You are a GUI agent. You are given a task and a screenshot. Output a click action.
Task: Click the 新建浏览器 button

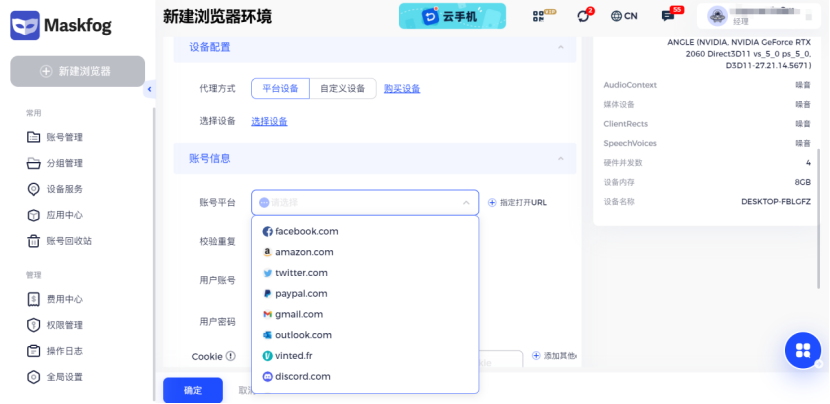pyautogui.click(x=77, y=71)
